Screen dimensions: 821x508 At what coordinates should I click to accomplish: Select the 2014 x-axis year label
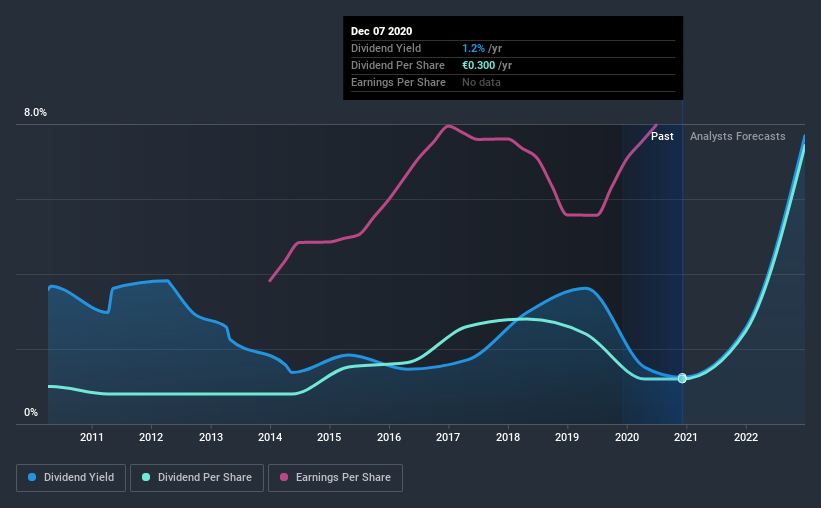click(x=270, y=437)
